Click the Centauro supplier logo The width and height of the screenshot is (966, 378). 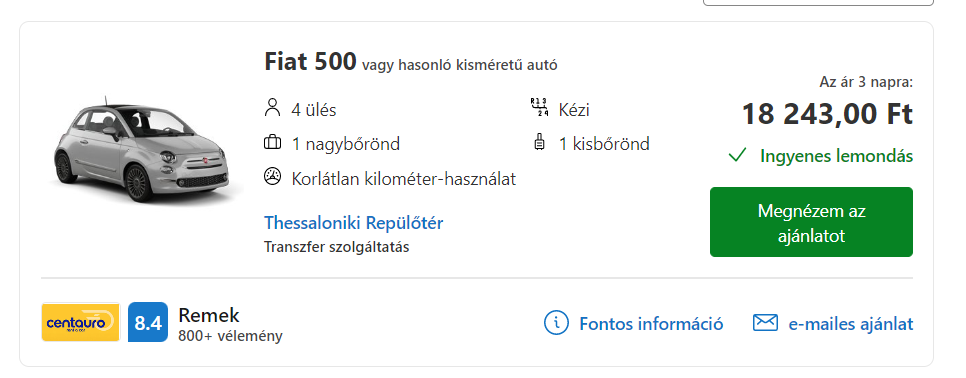click(x=80, y=321)
